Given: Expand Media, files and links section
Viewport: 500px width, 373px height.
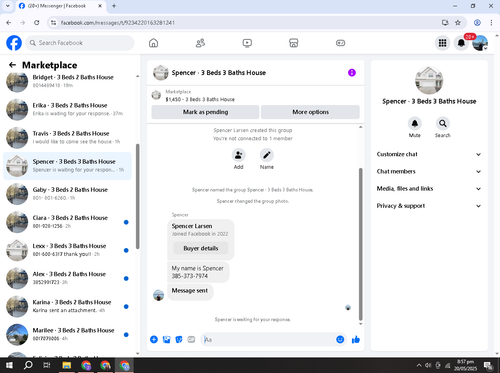Looking at the screenshot, I should [x=429, y=189].
